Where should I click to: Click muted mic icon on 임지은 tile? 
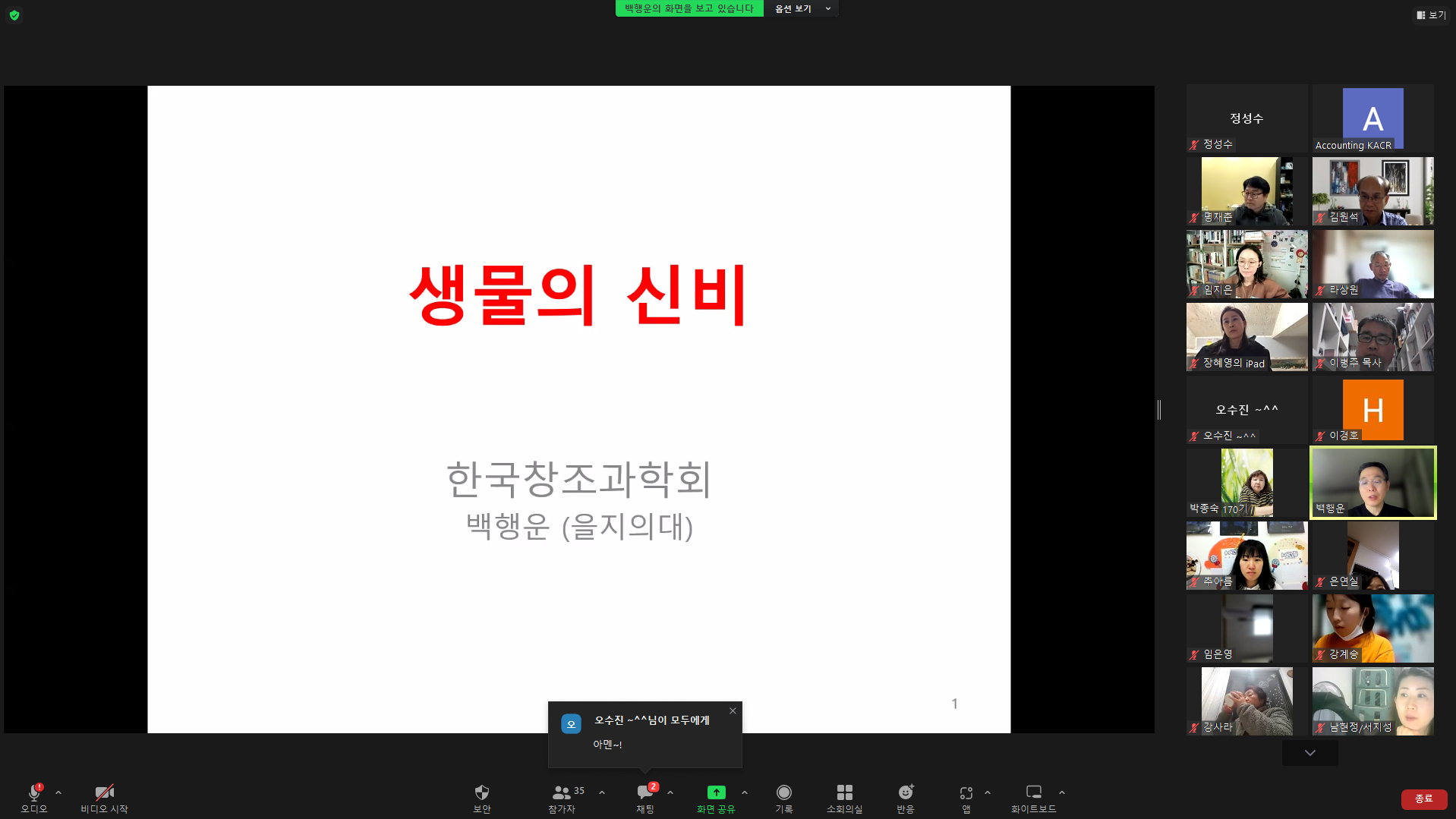point(1195,290)
